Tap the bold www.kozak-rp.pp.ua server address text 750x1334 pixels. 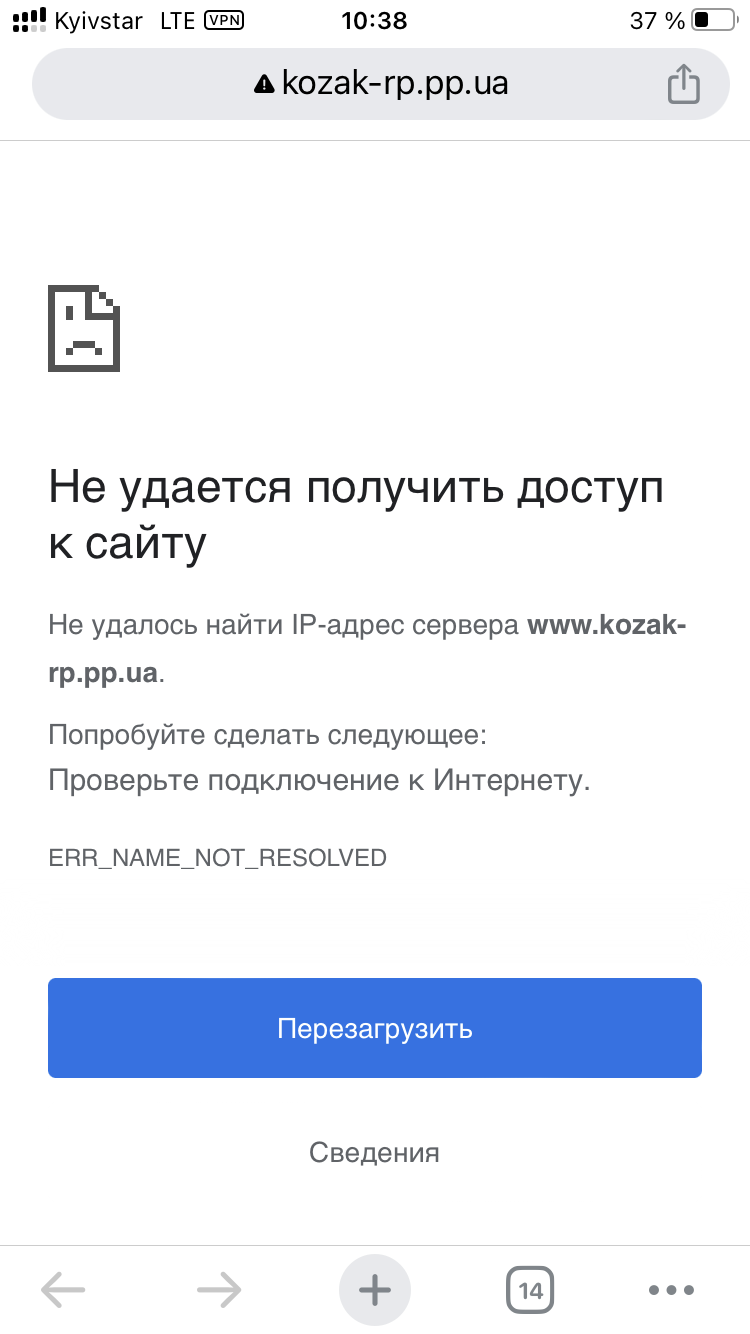pos(607,625)
